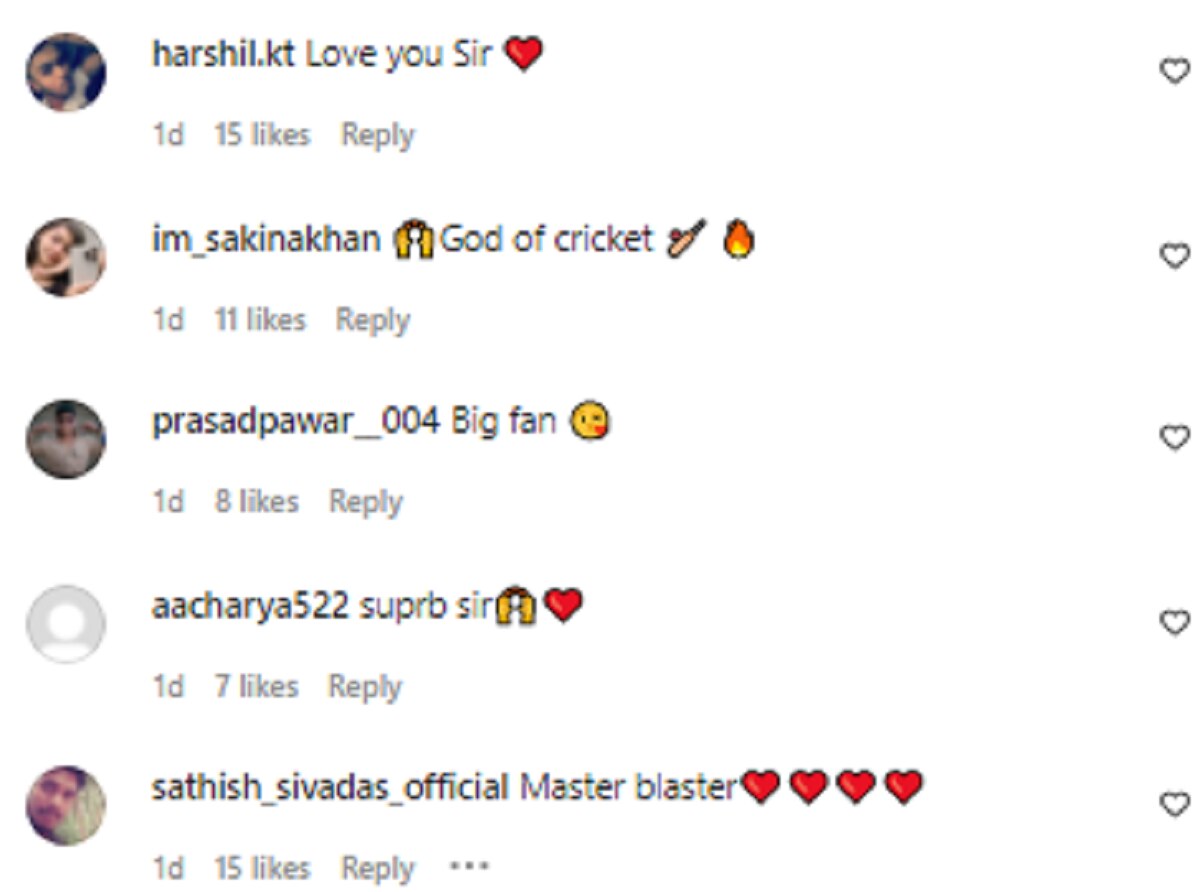1200x892 pixels.
Task: Open username link sathish_sivadas_official
Action: click(330, 789)
